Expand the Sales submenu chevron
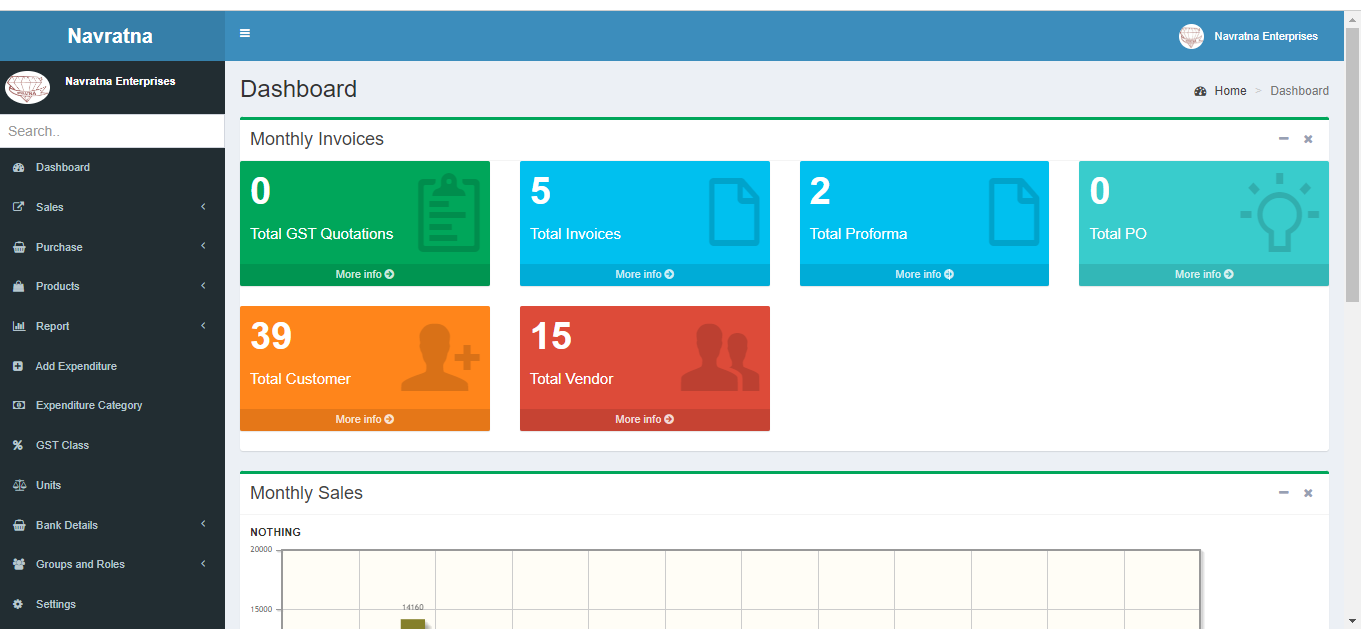 pyautogui.click(x=203, y=207)
